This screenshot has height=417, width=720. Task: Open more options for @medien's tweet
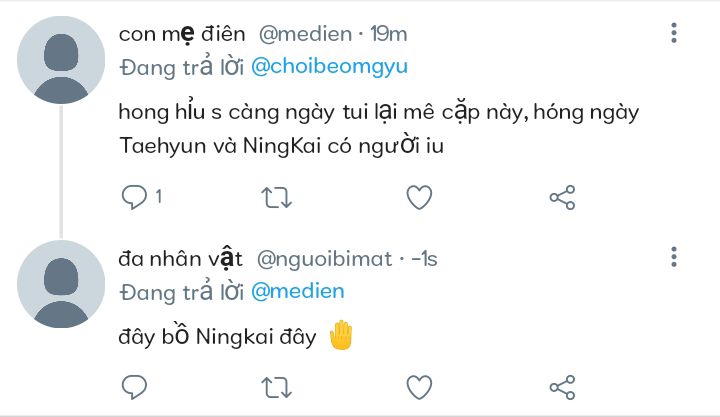pyautogui.click(x=674, y=33)
